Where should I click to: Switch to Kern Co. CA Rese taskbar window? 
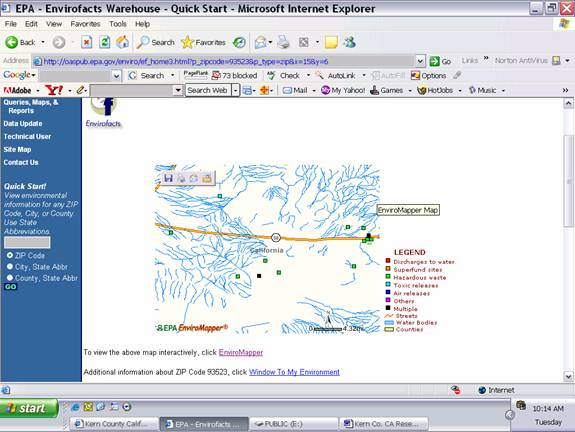384,424
